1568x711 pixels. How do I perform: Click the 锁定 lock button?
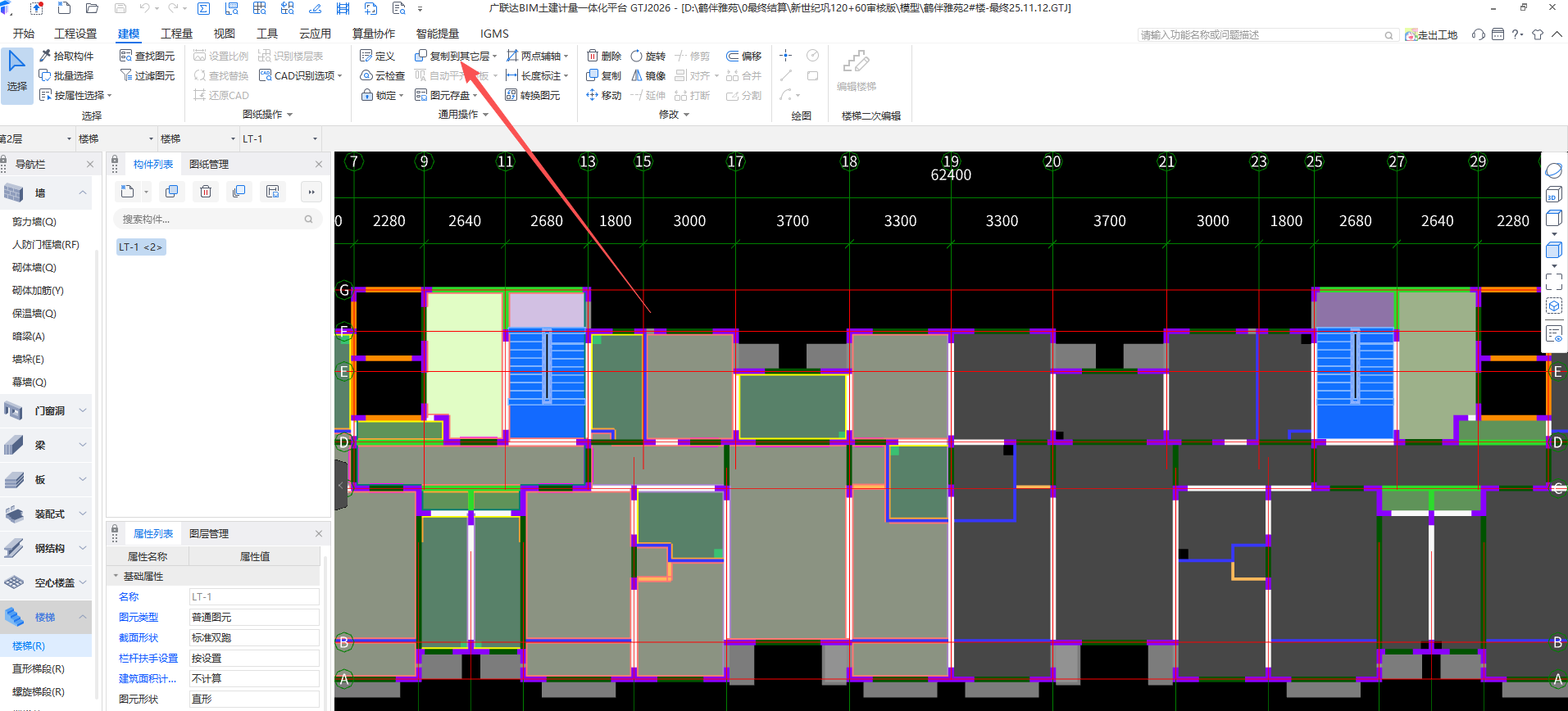click(383, 95)
